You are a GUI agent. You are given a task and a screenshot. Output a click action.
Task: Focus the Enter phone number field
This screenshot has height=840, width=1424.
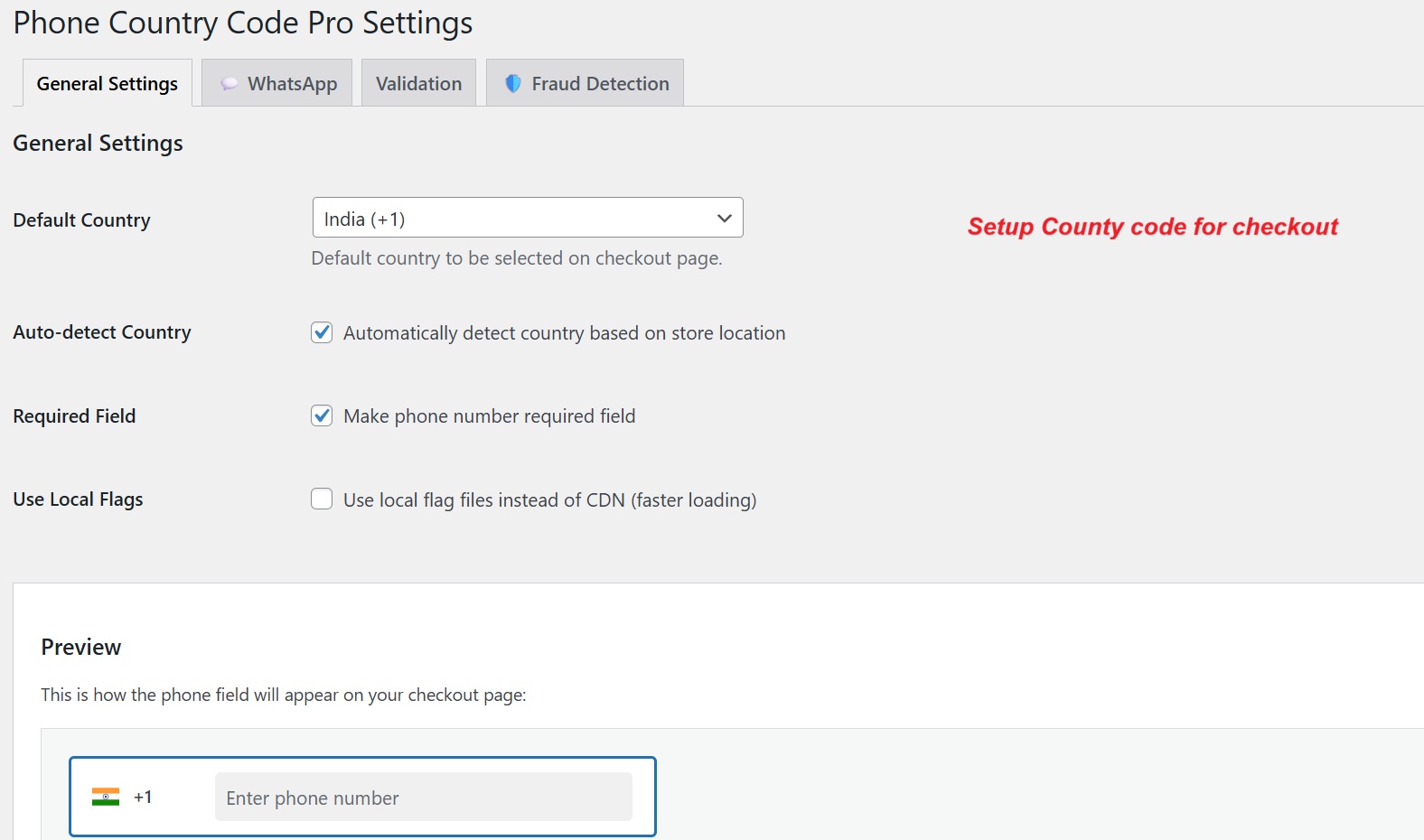pos(424,797)
